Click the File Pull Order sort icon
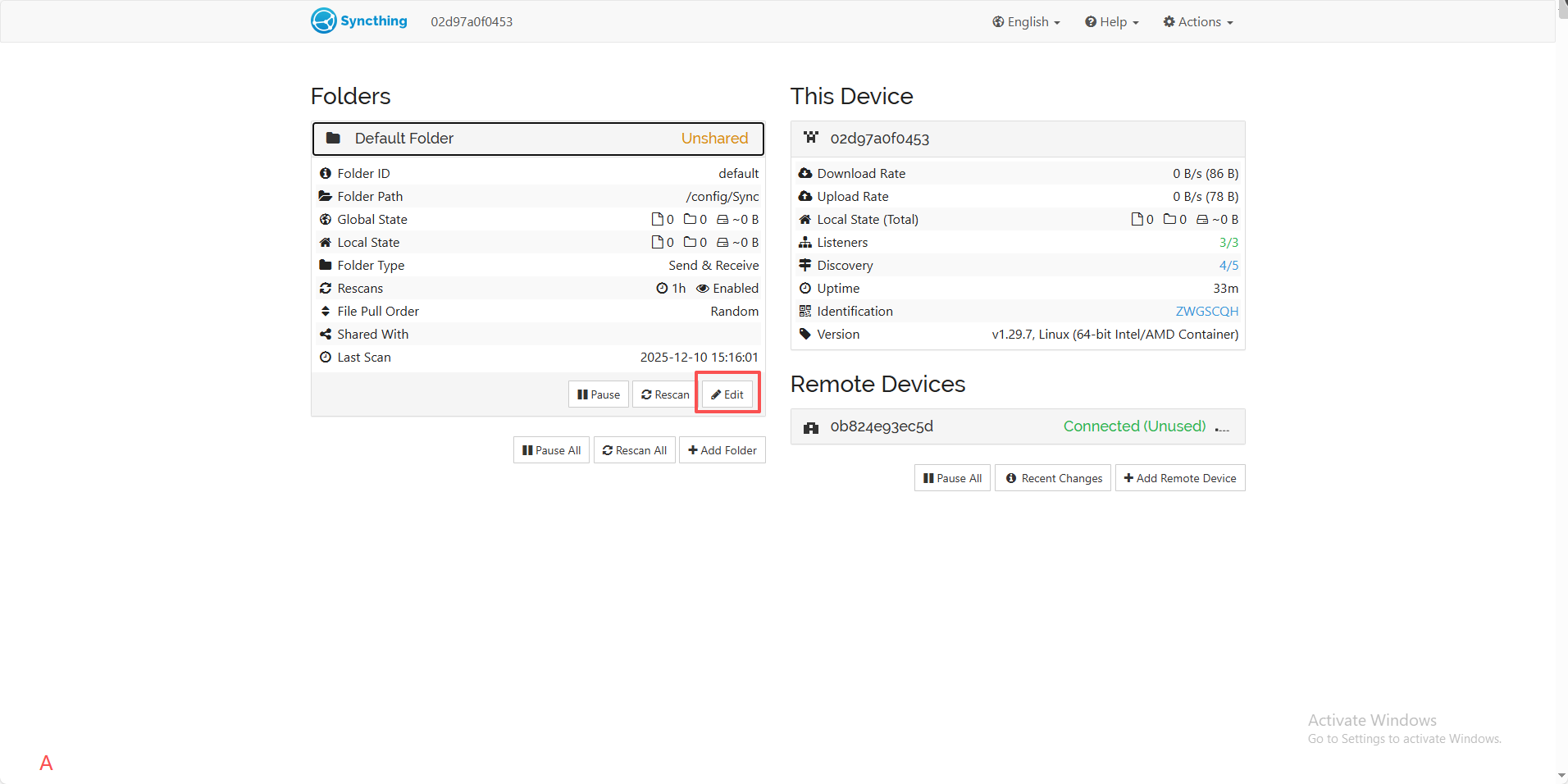 (x=326, y=311)
